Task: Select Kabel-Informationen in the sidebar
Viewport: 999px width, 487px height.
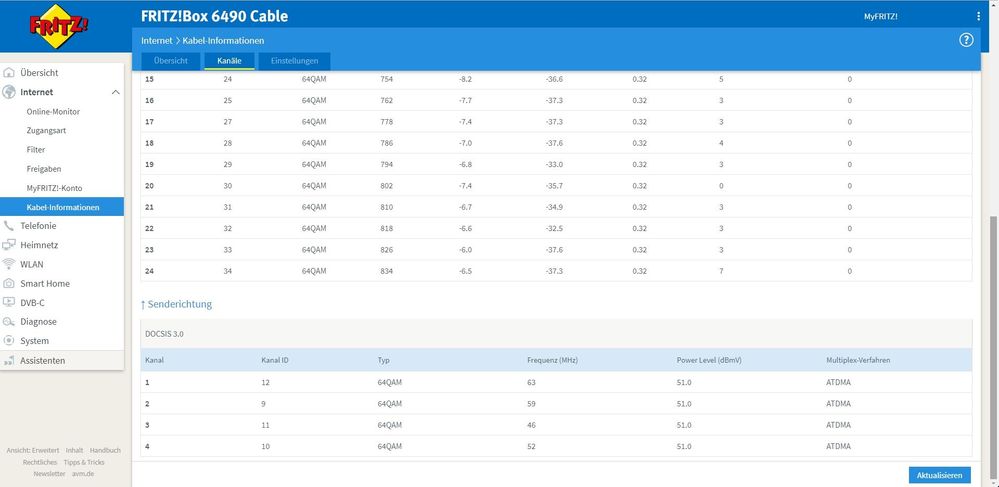Action: point(62,207)
